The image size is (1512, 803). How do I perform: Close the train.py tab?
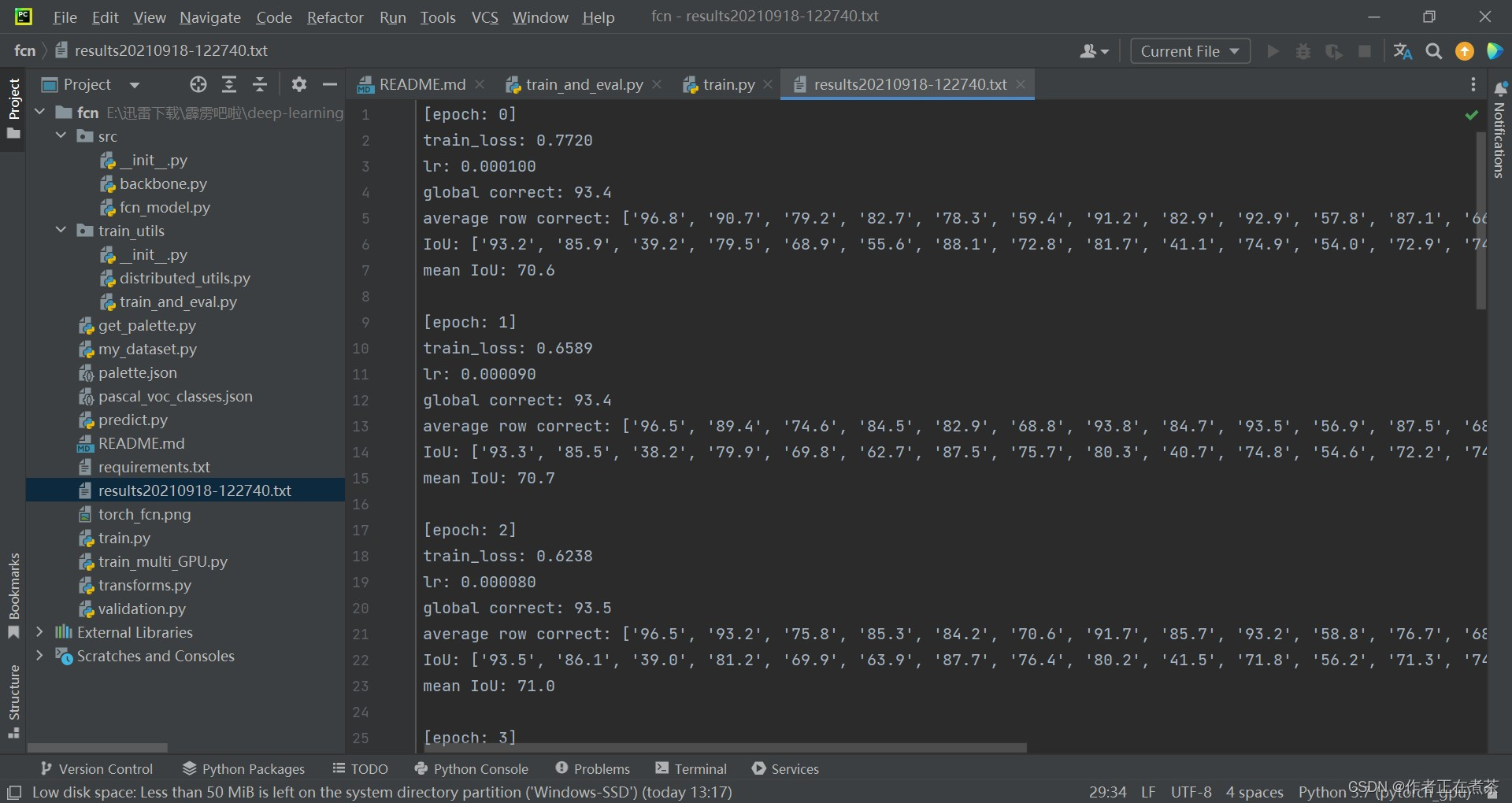point(768,84)
